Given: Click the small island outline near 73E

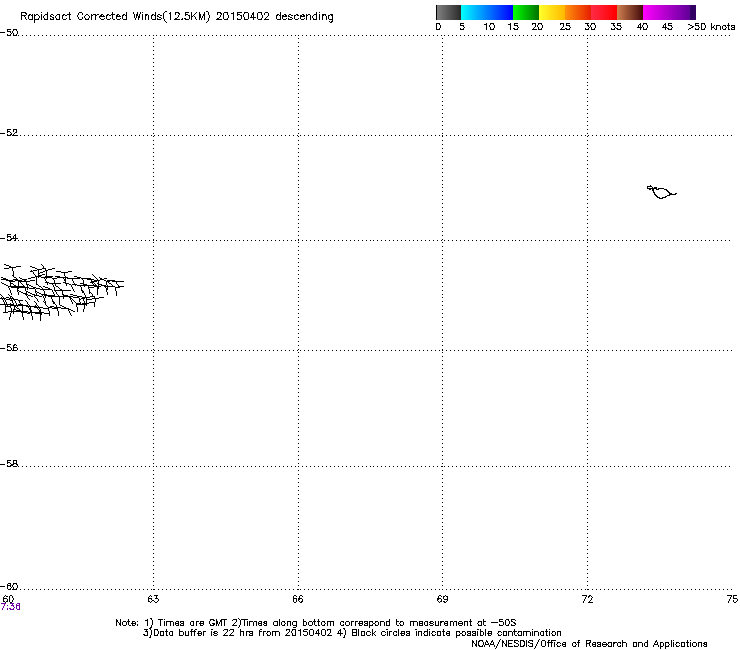Looking at the screenshot, I should tap(661, 192).
